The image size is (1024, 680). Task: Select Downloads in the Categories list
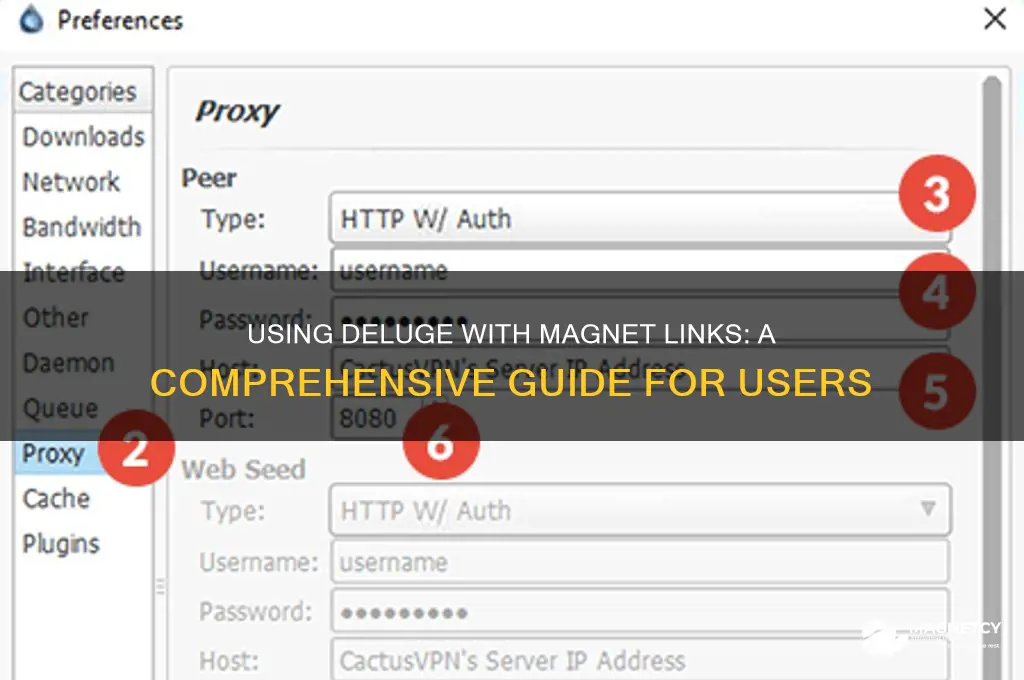[83, 137]
